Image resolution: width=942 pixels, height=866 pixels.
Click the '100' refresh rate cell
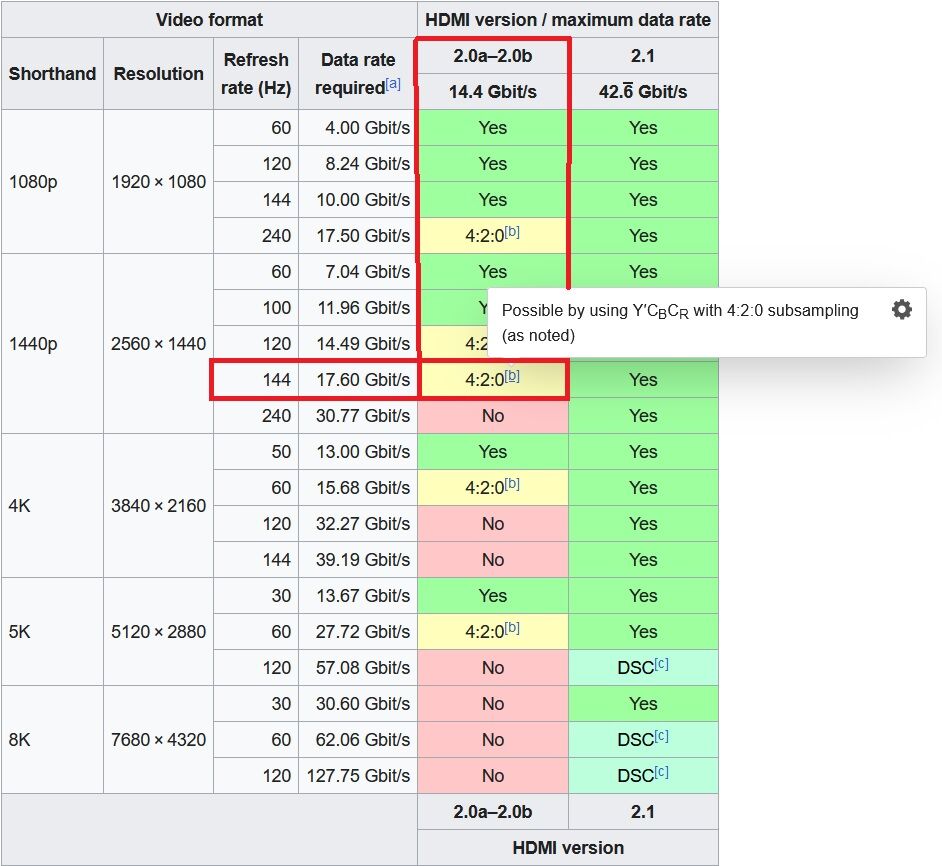tap(256, 308)
